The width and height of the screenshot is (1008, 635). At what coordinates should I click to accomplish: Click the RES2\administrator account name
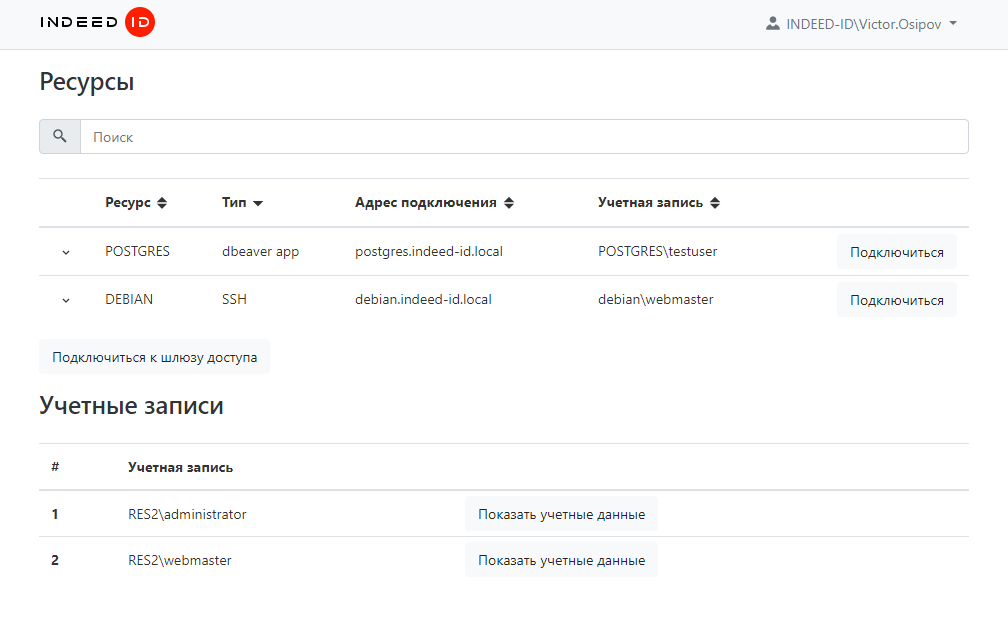click(187, 514)
